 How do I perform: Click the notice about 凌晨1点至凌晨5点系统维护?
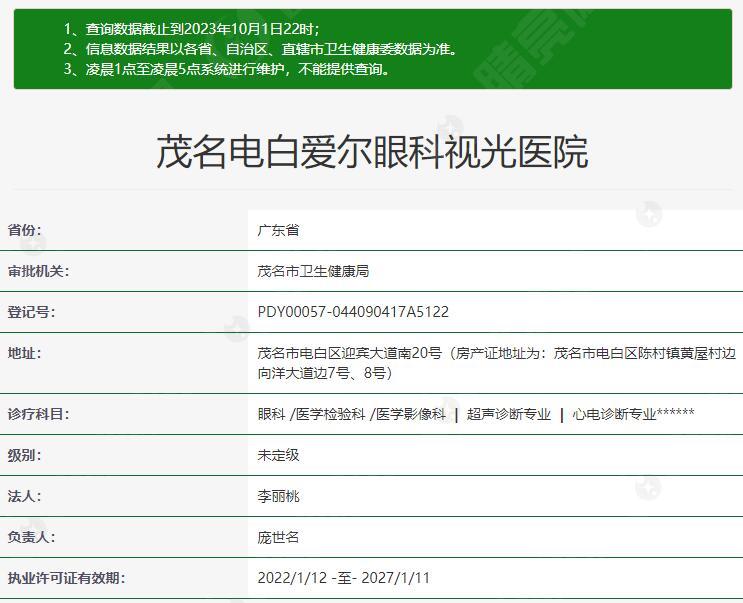(x=227, y=69)
